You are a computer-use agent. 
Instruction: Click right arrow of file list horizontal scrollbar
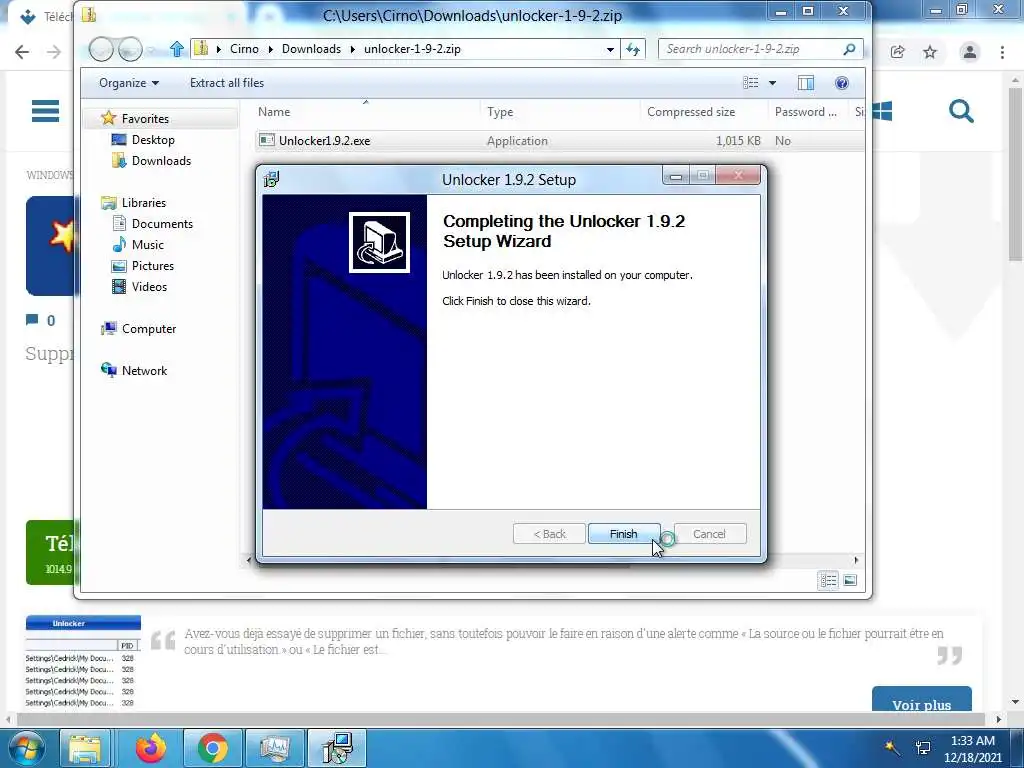click(856, 560)
